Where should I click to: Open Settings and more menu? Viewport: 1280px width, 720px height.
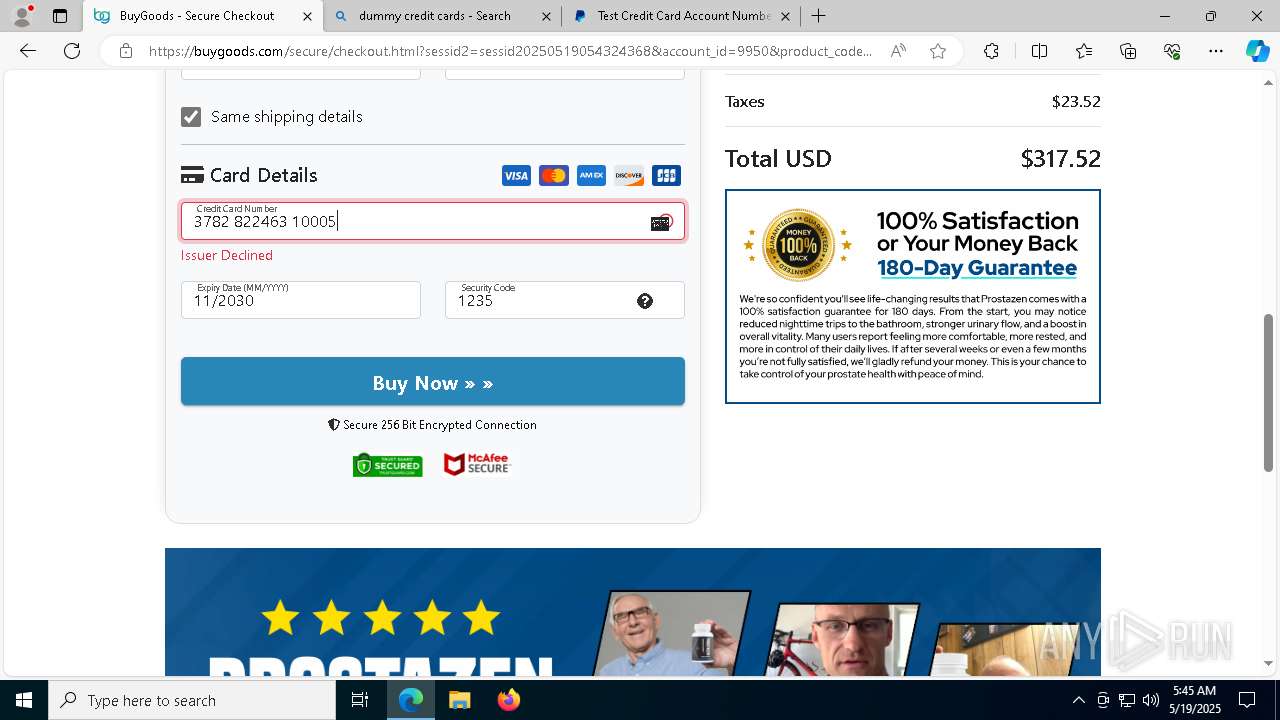coord(1216,51)
